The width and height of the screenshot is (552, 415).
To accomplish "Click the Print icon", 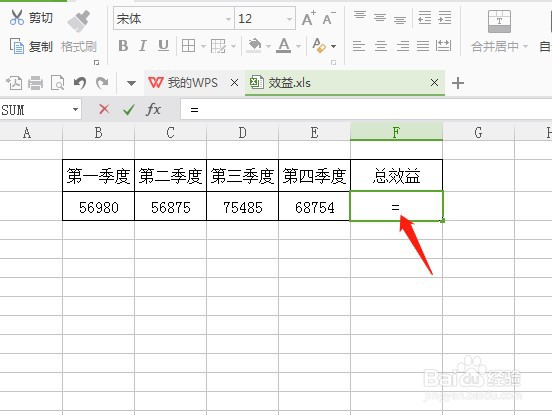I will pos(36,83).
